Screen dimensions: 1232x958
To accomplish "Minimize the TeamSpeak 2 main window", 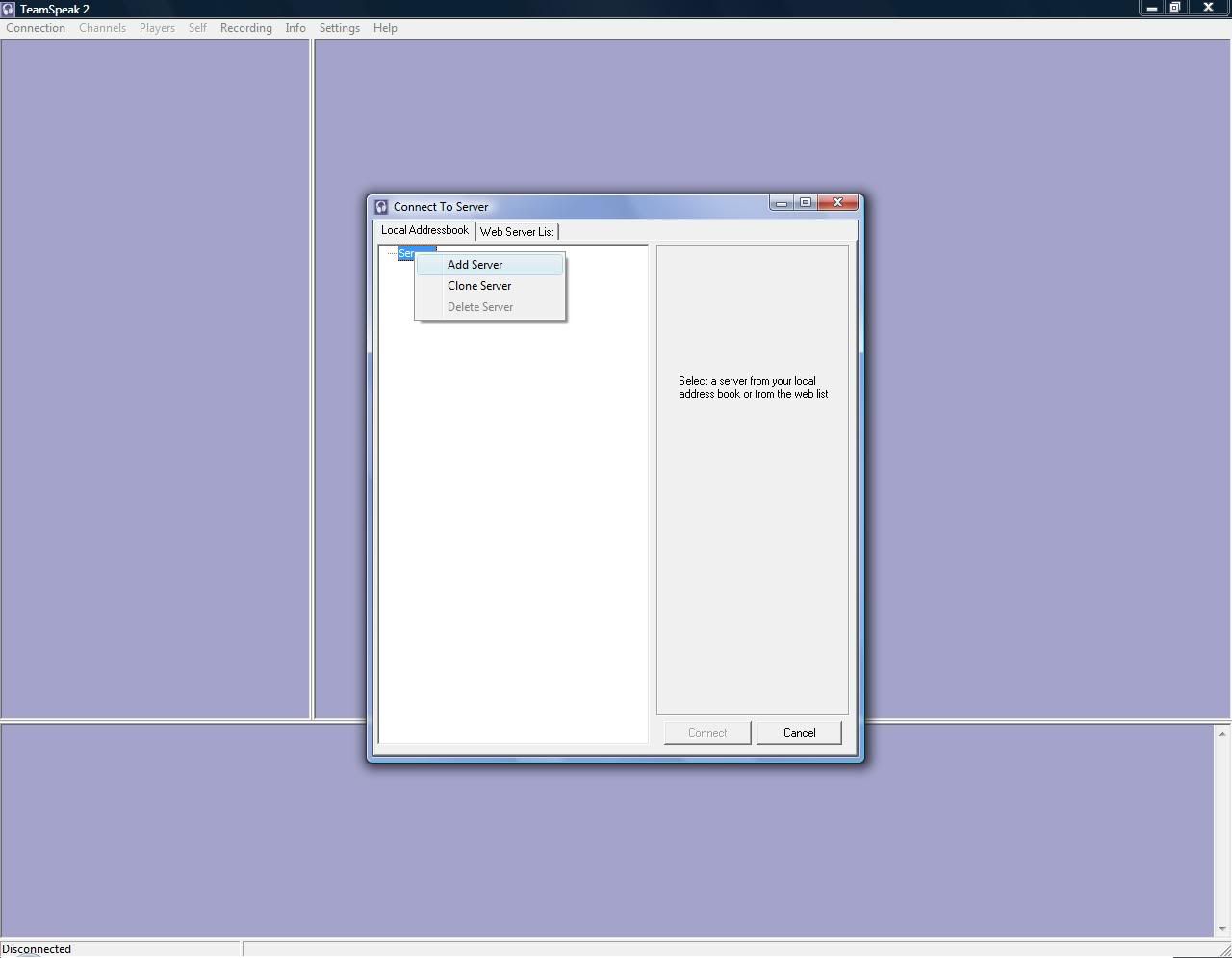I will pos(1151,8).
